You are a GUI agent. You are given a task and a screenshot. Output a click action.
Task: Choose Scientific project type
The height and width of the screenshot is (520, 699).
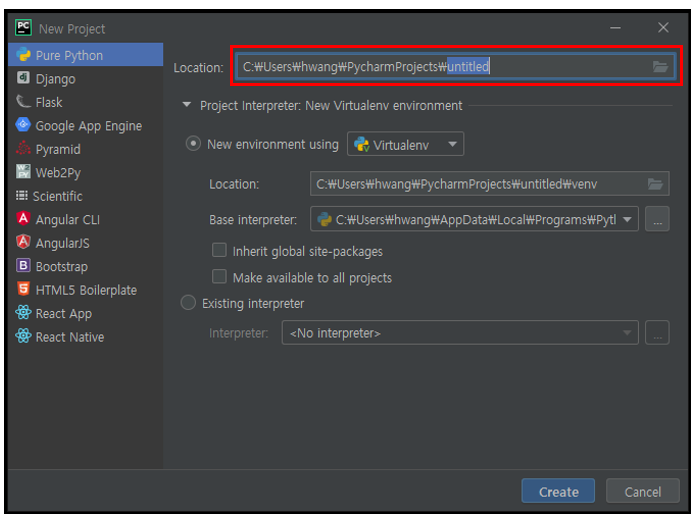[x=86, y=196]
